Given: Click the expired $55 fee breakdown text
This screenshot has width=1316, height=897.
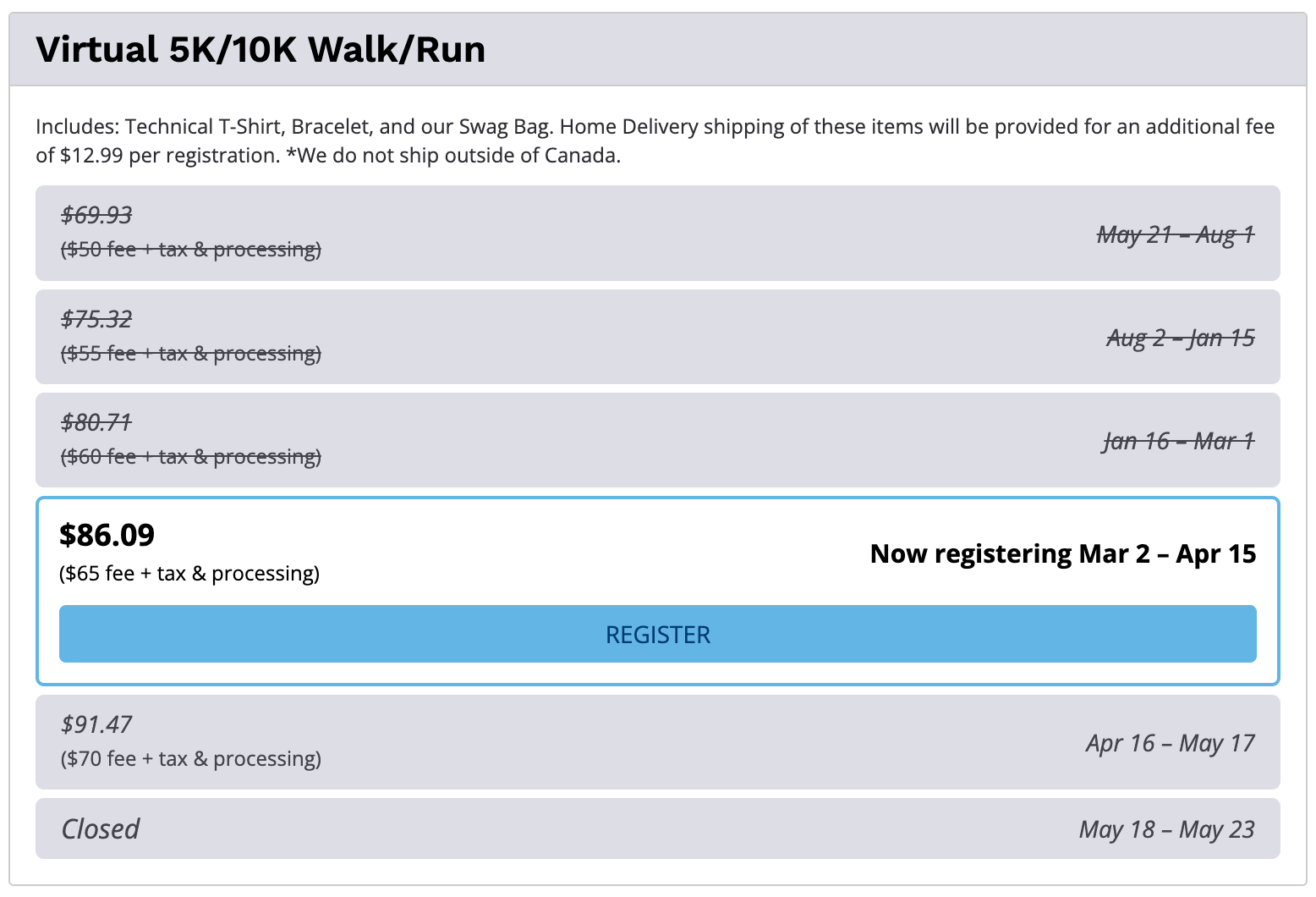Looking at the screenshot, I should (190, 353).
